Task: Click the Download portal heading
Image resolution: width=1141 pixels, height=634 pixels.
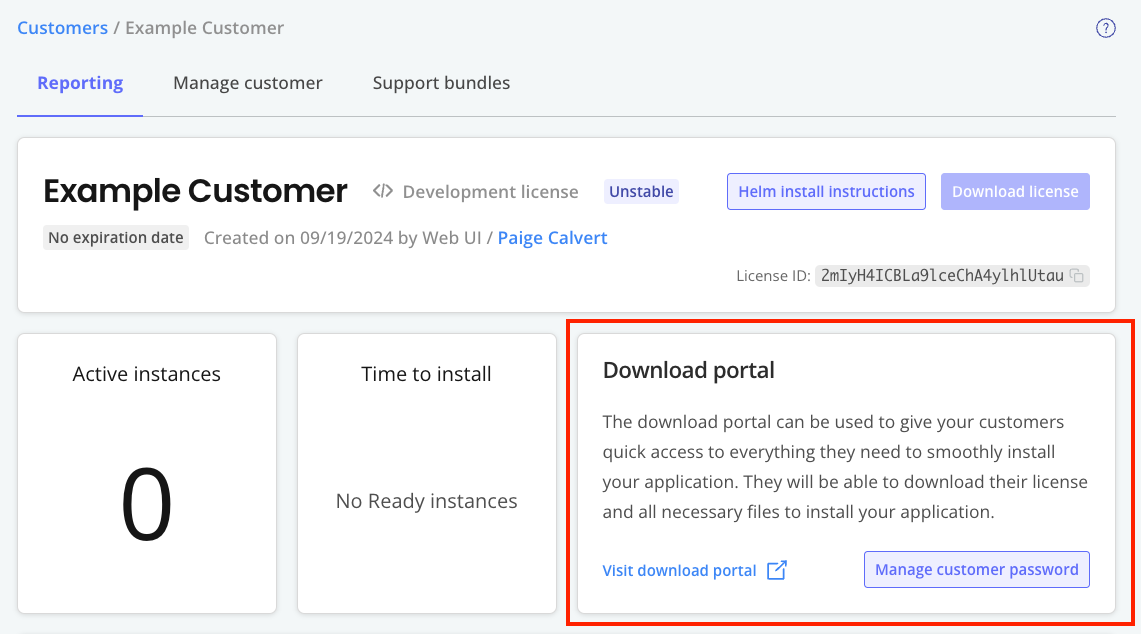Action: (x=688, y=371)
